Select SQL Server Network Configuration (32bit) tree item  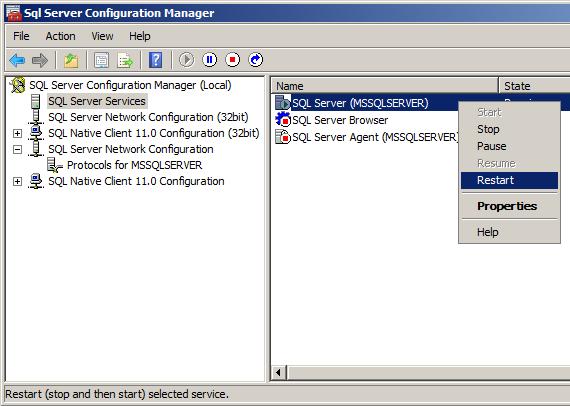click(148, 117)
